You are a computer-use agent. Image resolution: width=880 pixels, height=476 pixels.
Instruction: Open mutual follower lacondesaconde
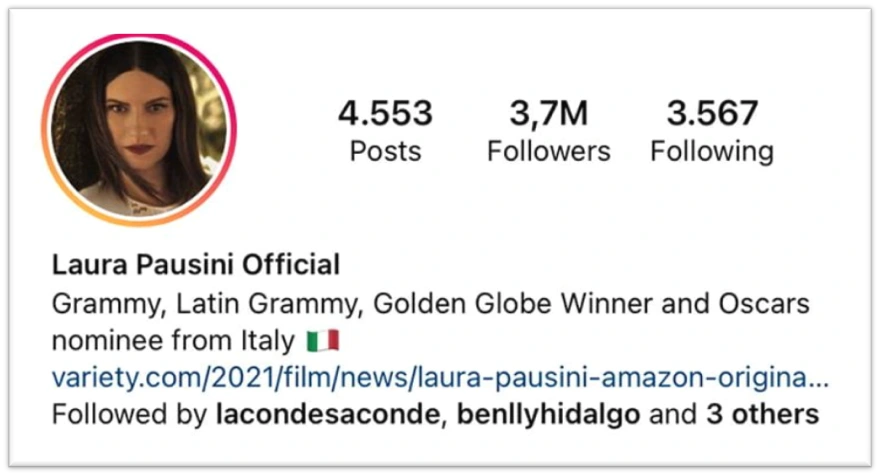(x=328, y=414)
